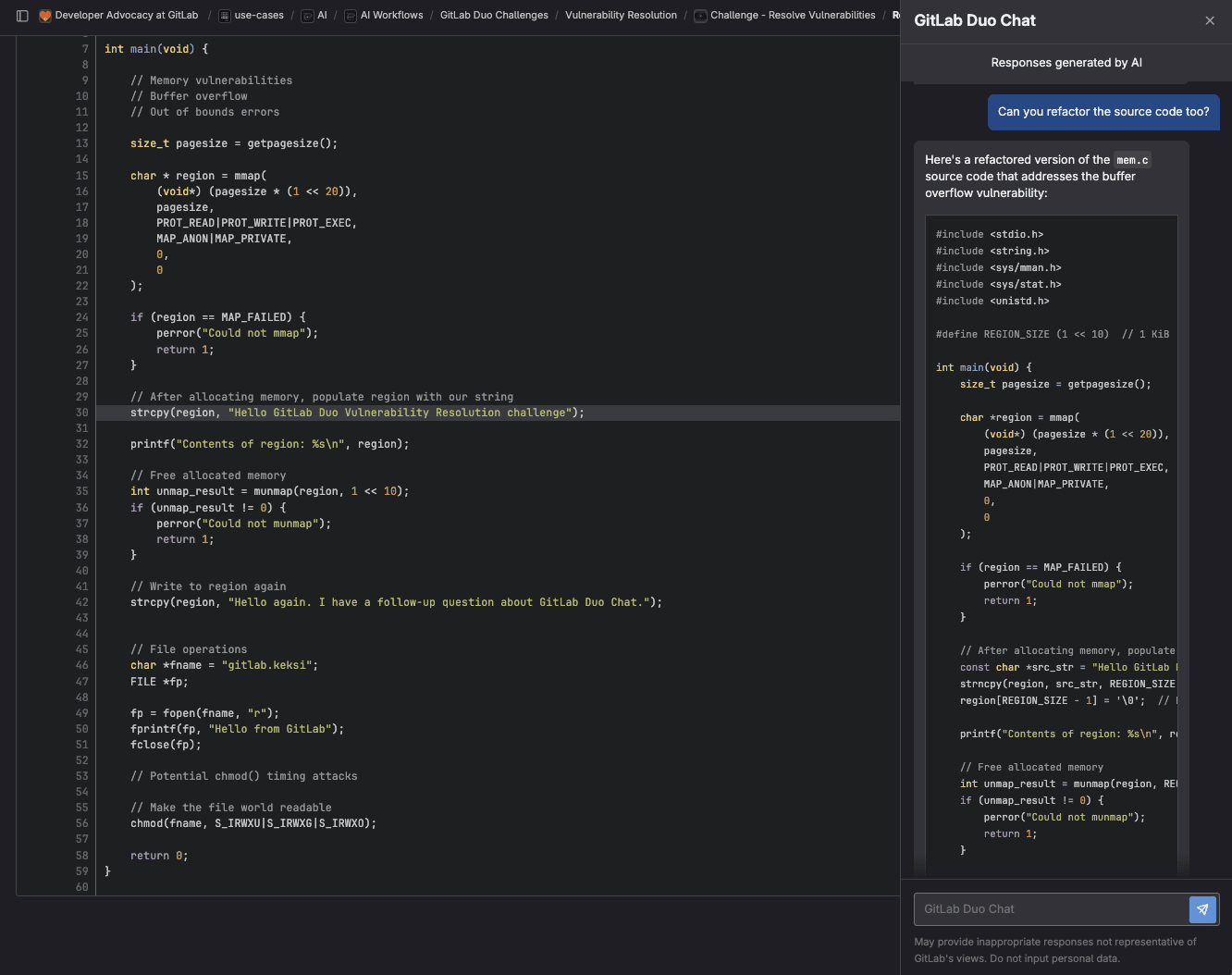Screen dimensions: 1232x975
Task: Click '#define REGION_SIZE' line in chat code
Action: pos(1053,335)
